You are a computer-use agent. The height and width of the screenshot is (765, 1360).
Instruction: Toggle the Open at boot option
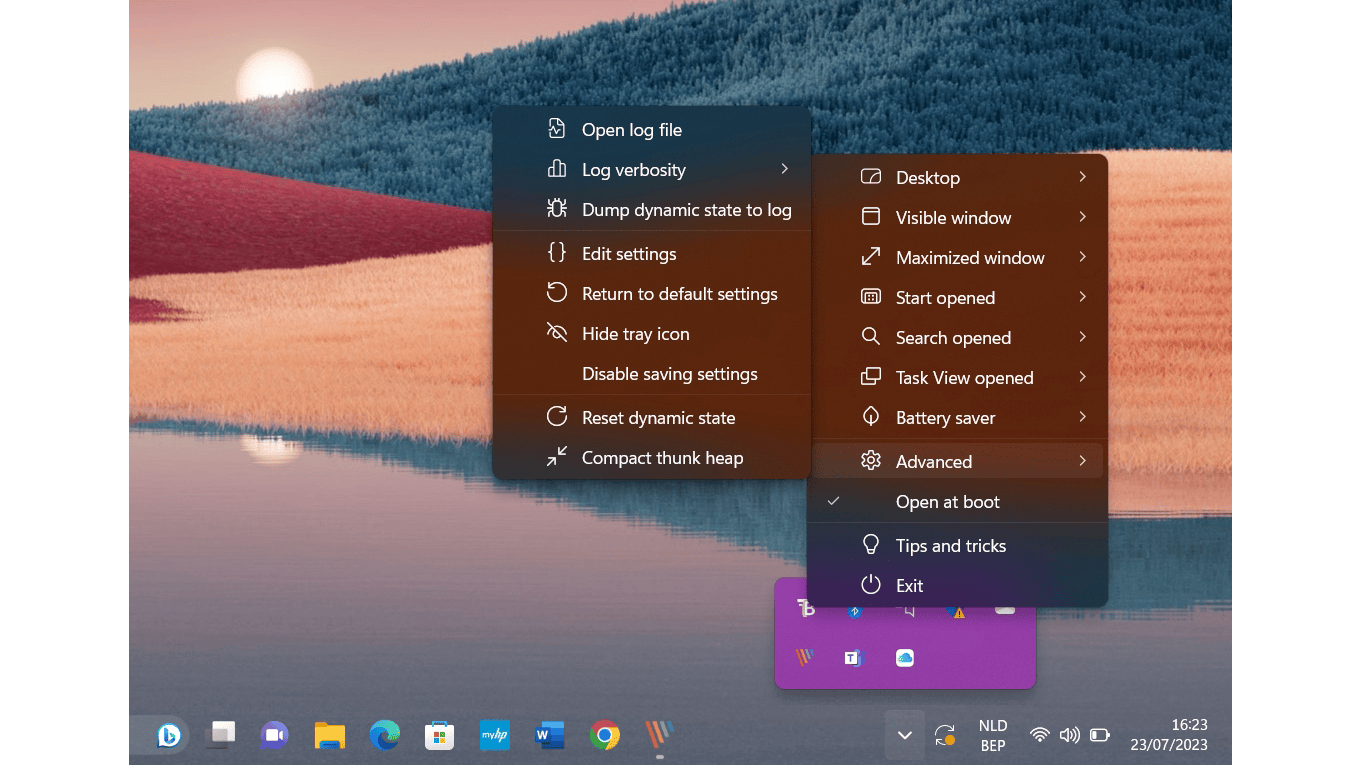[957, 502]
